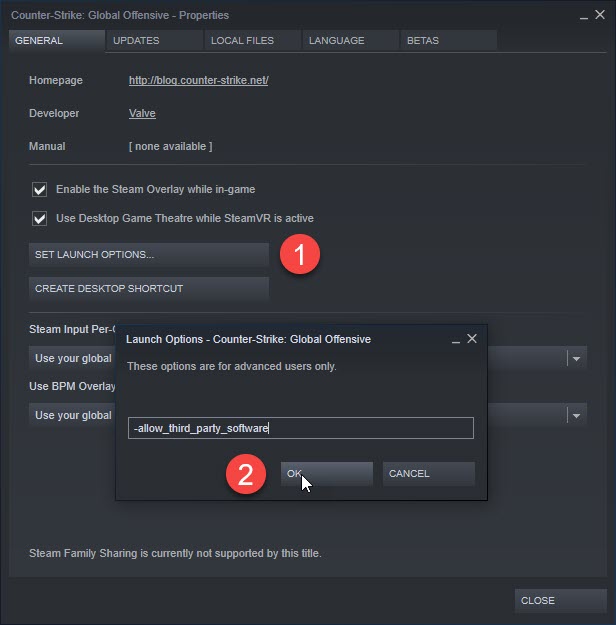Image resolution: width=616 pixels, height=625 pixels.
Task: Toggle Enable the Steam Overlay while in-game
Action: click(39, 189)
